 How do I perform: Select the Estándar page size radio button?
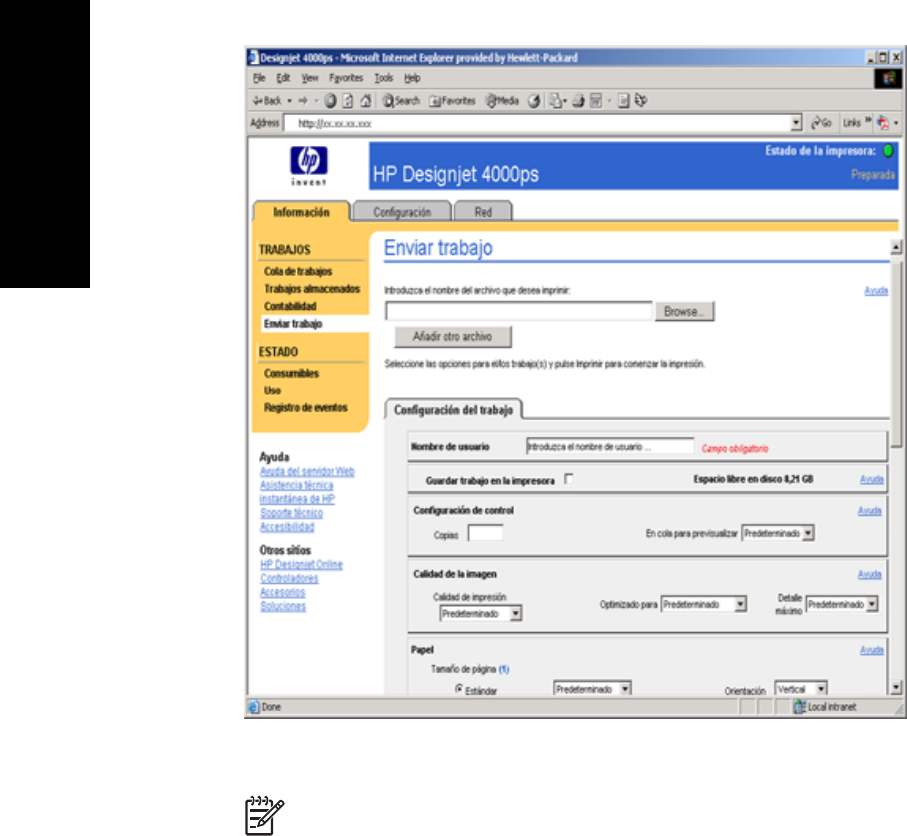[x=459, y=689]
